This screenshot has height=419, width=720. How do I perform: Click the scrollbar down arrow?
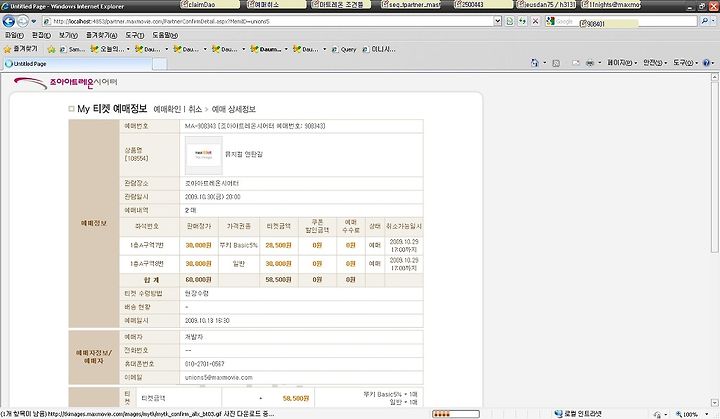point(714,402)
